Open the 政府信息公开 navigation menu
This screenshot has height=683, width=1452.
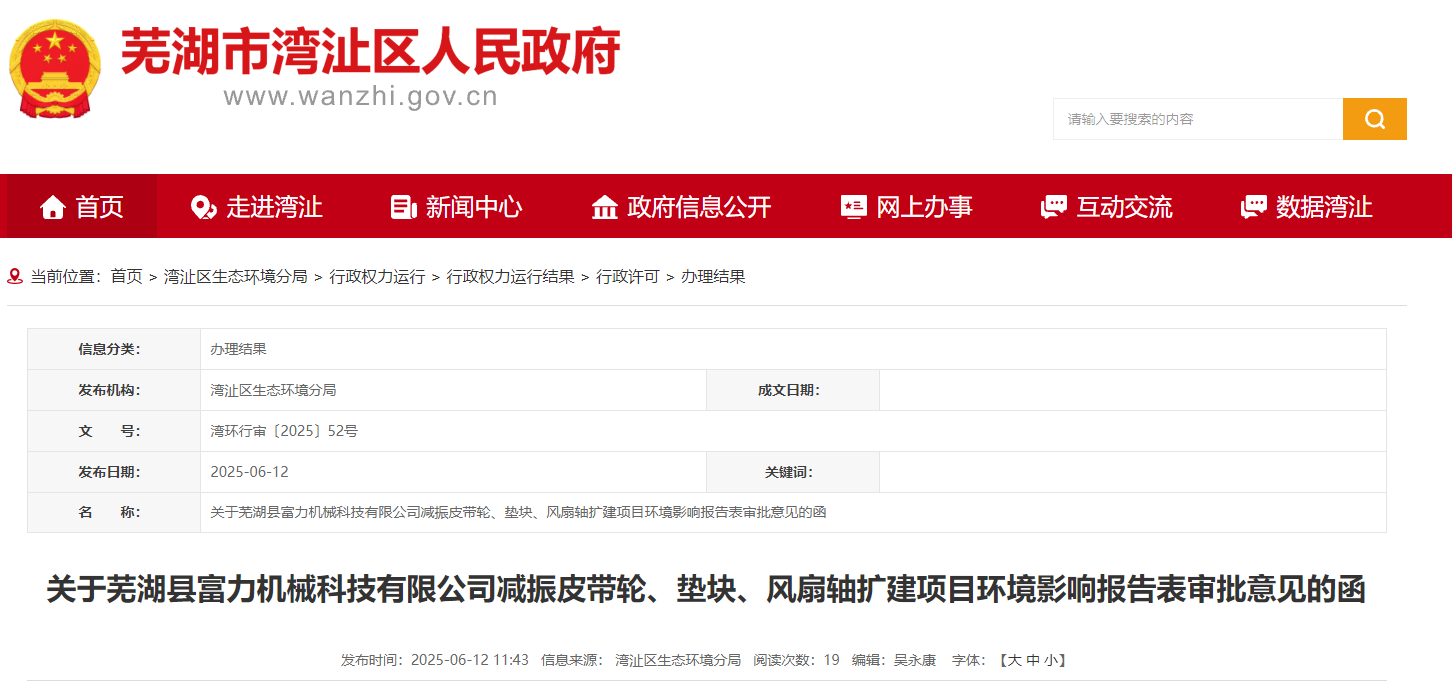click(x=699, y=207)
